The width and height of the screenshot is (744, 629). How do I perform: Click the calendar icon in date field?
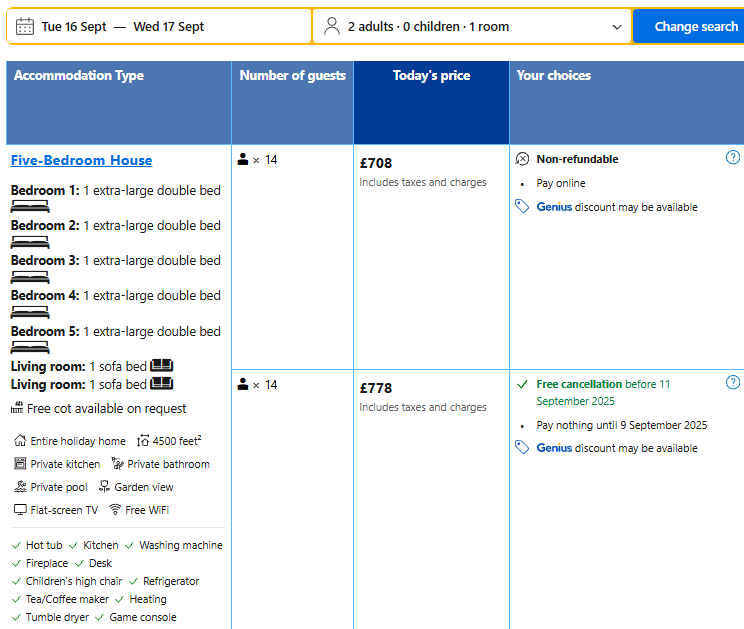(x=25, y=26)
